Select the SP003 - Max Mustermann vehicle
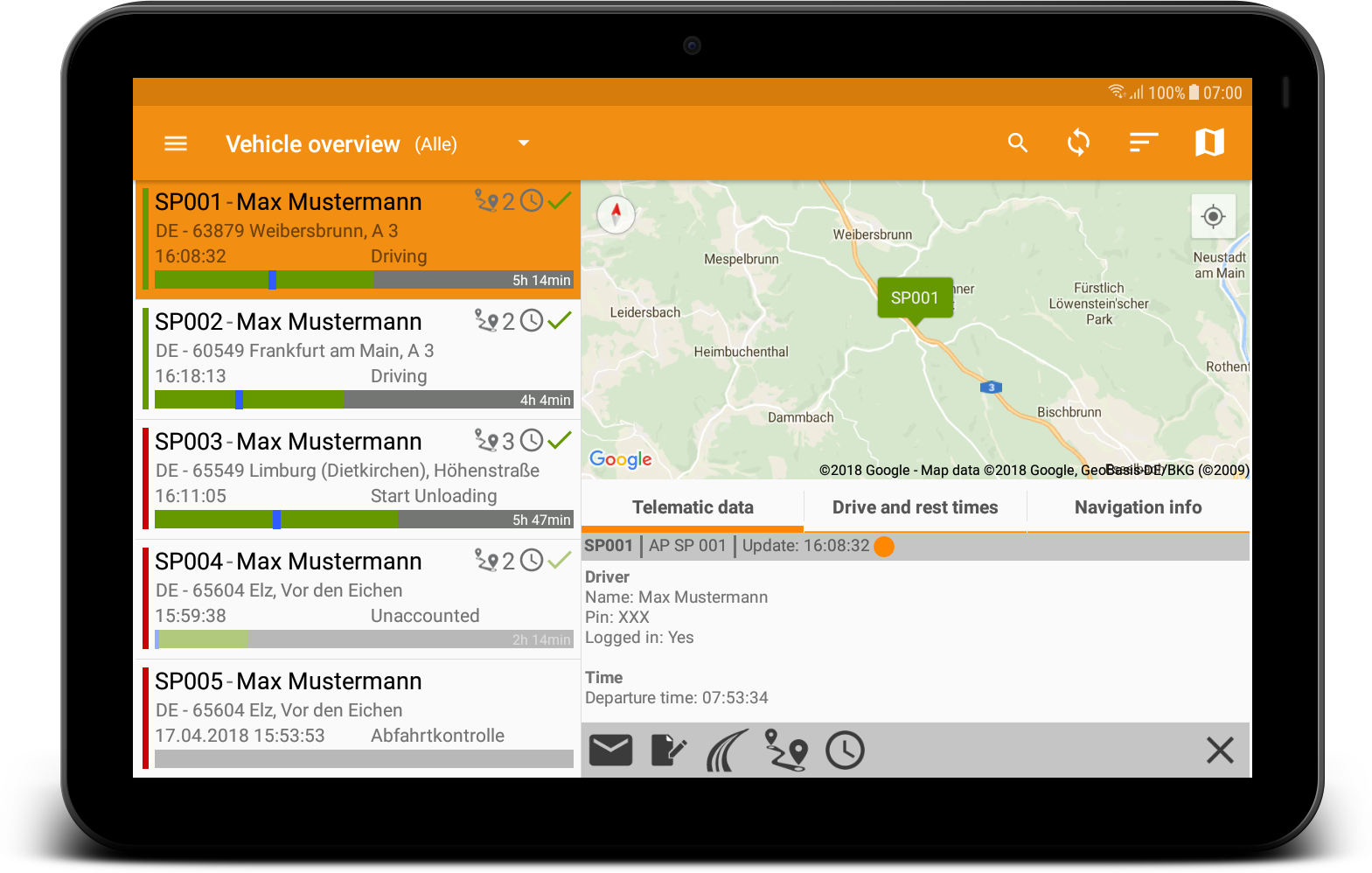This screenshot has width=1372, height=873. tap(359, 479)
